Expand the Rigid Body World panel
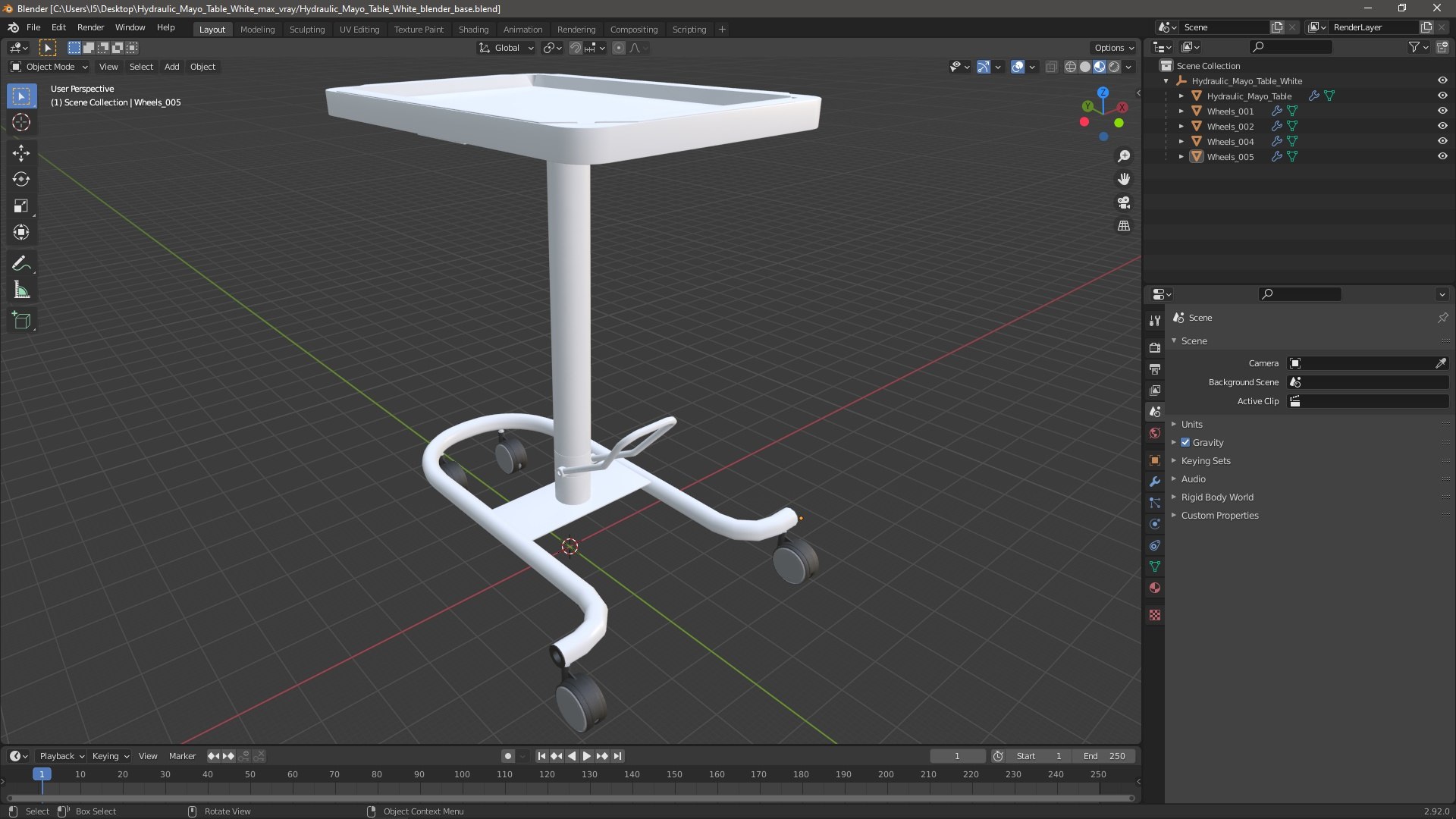 coord(1217,497)
